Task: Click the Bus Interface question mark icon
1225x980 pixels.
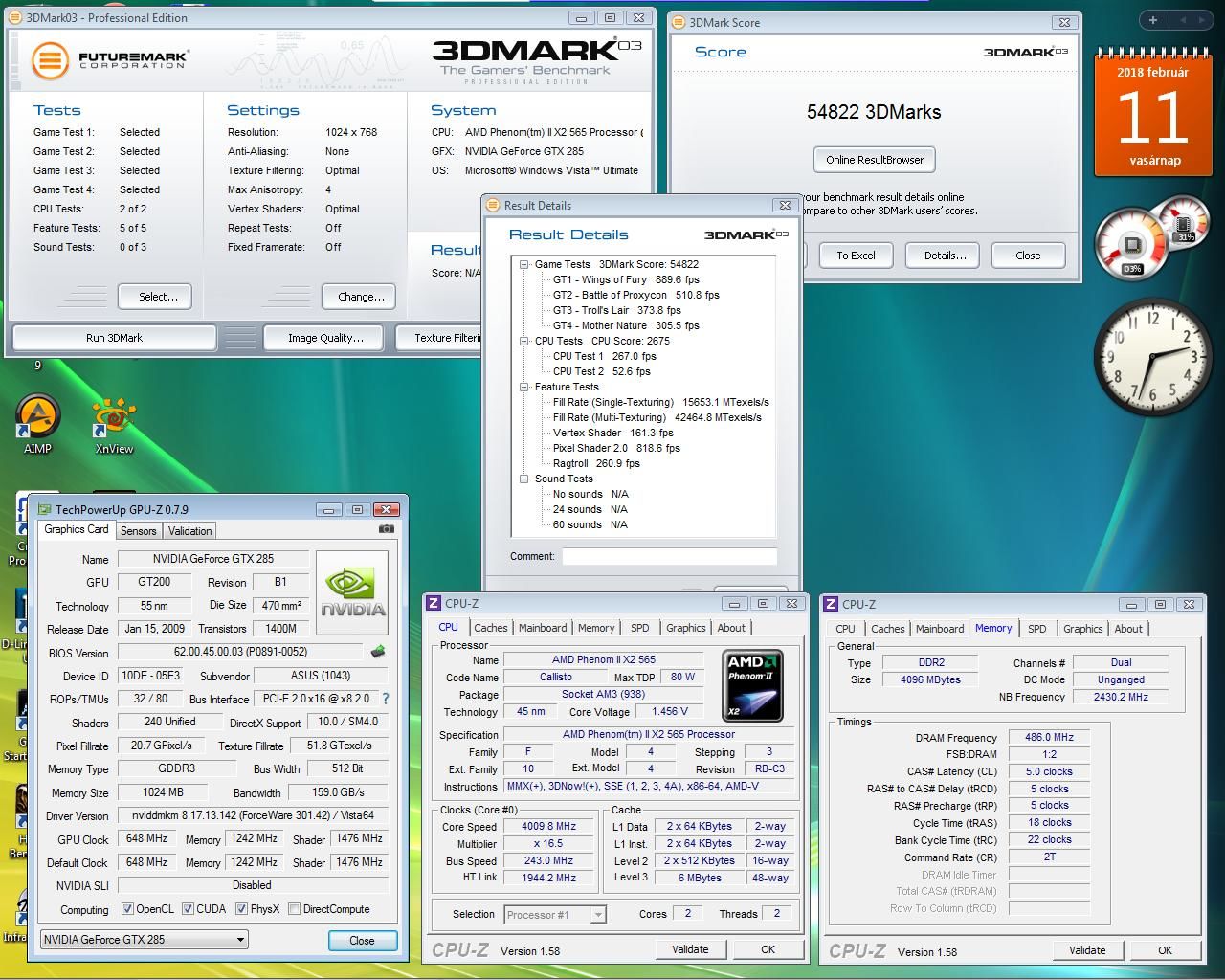Action: [x=386, y=700]
